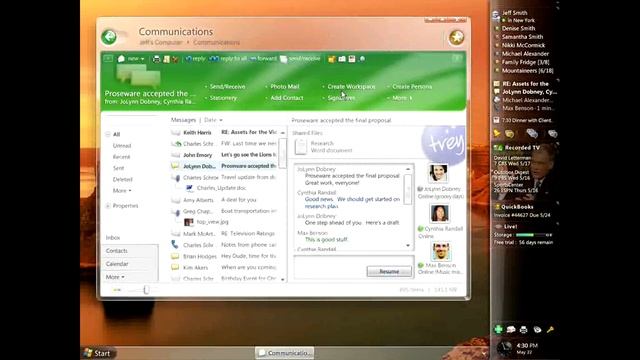640x360 pixels.
Task: Click Max Benson's contact photo
Action: tap(441, 251)
